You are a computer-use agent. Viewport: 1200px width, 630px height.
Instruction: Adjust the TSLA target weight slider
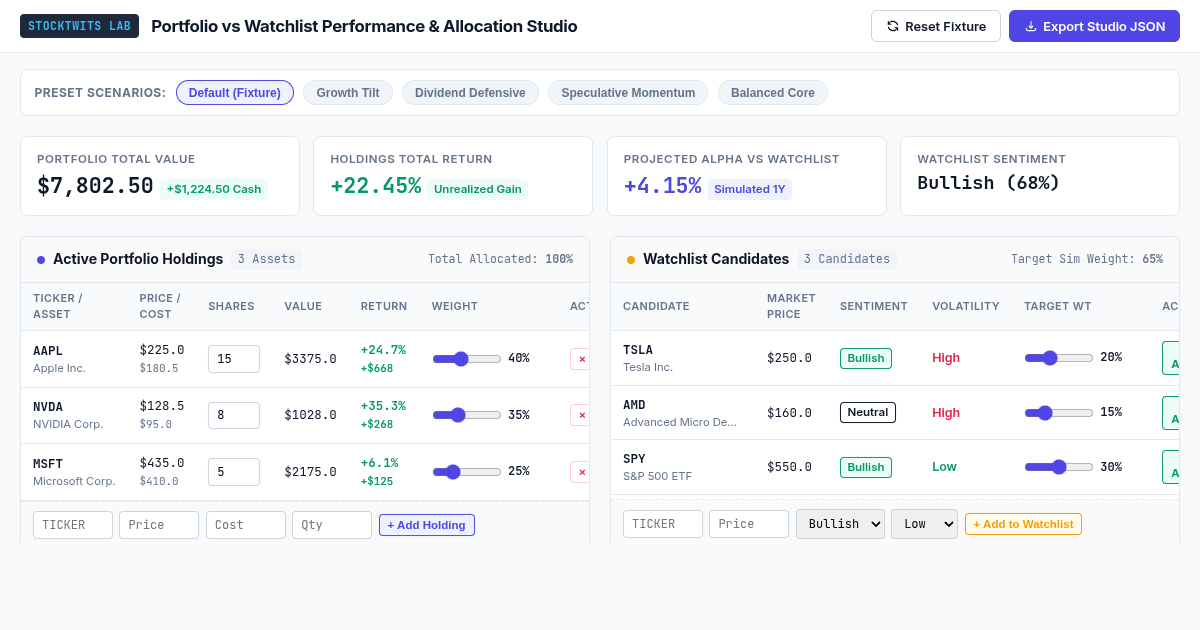tap(1059, 358)
